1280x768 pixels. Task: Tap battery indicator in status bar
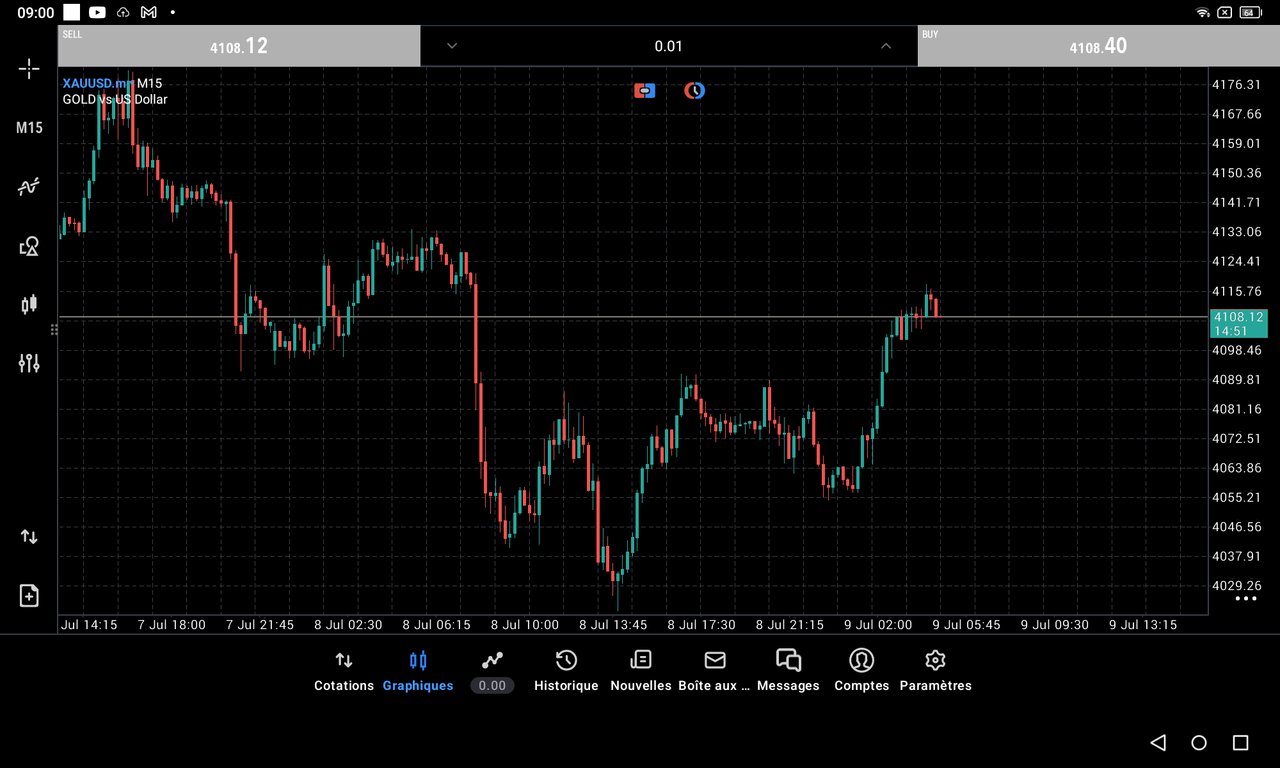(1249, 12)
